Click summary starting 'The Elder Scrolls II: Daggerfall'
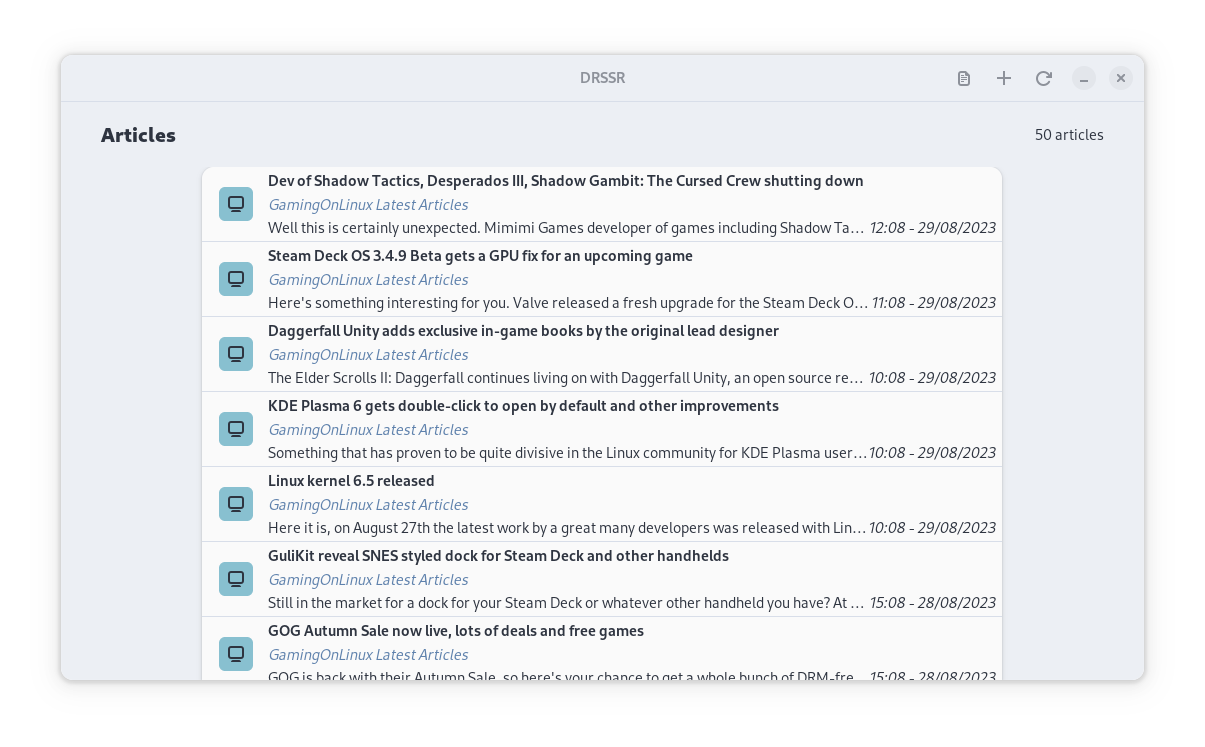This screenshot has height=747, width=1205. point(566,378)
